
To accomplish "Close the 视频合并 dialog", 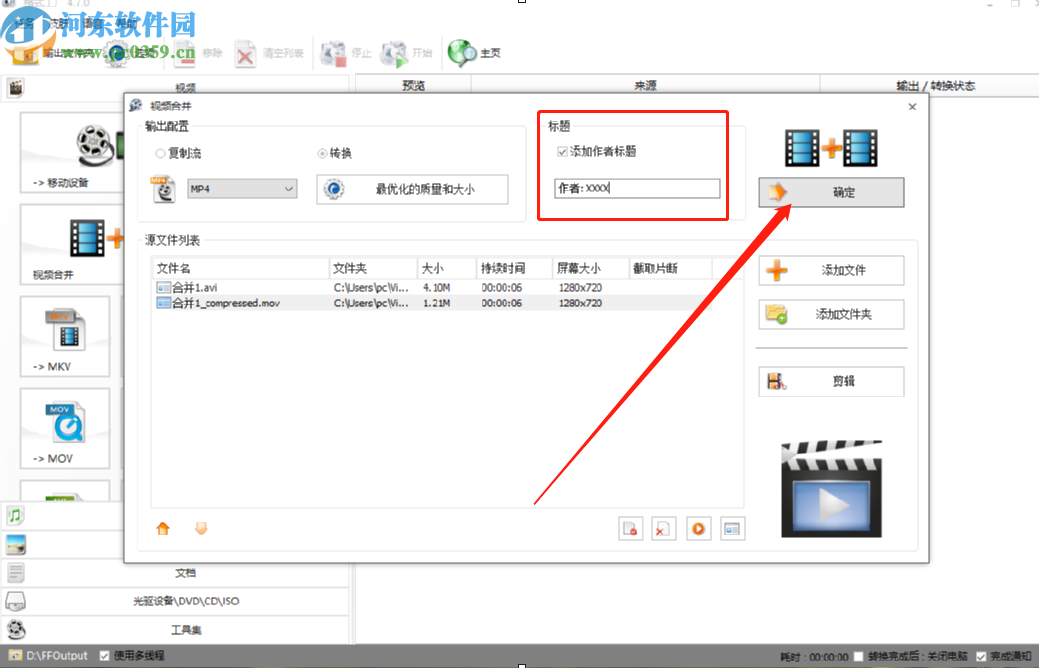I will pyautogui.click(x=912, y=107).
